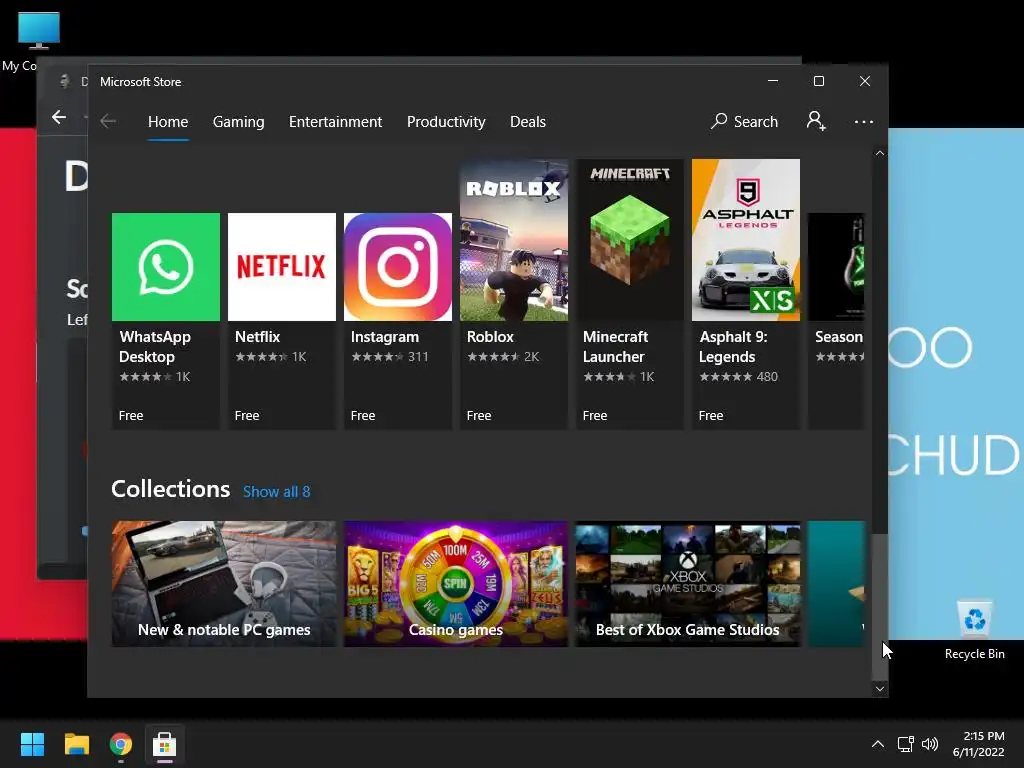Switch to the Home tab
This screenshot has width=1024, height=768.
[168, 121]
